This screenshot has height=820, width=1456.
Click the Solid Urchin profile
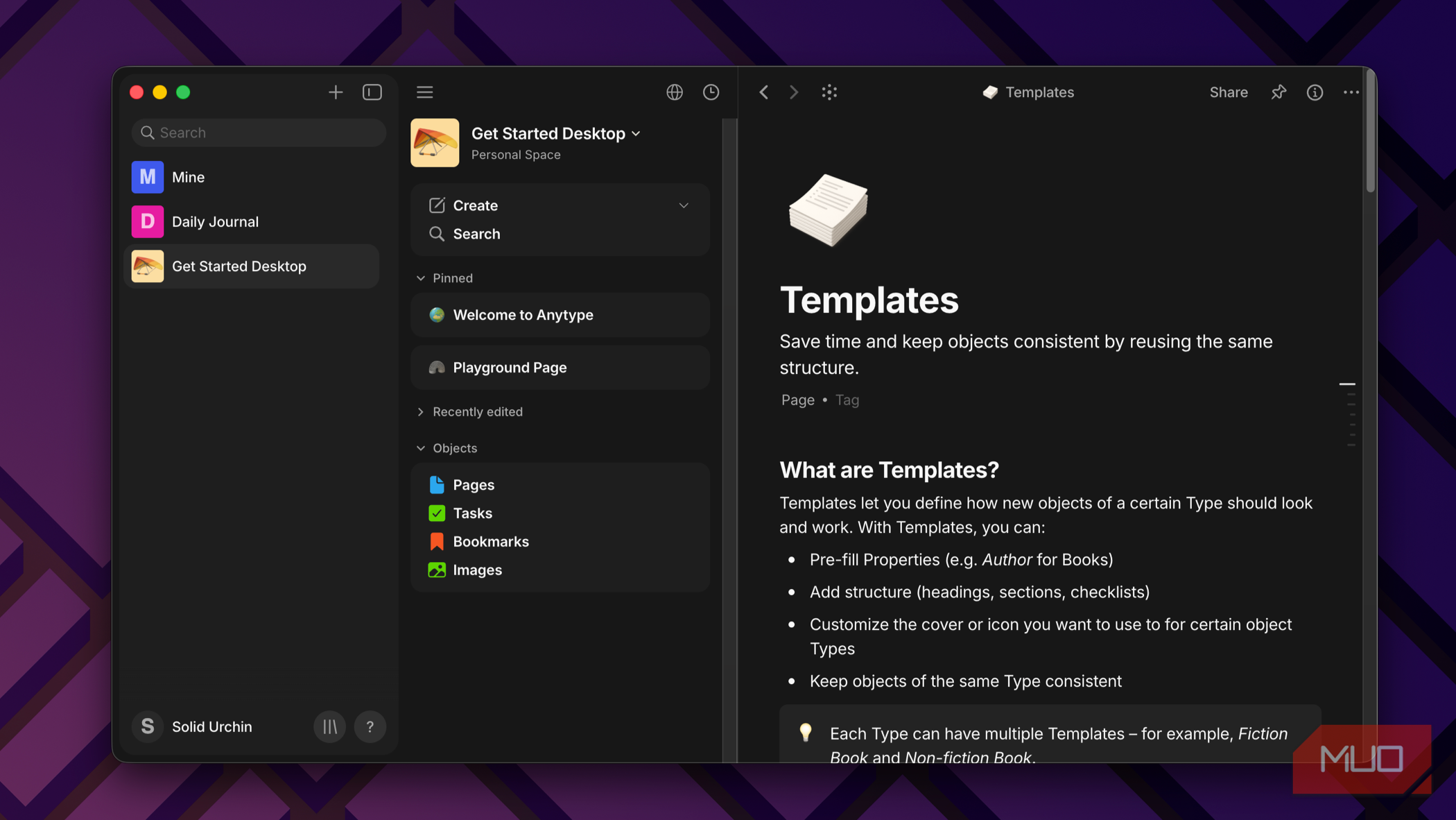[193, 726]
